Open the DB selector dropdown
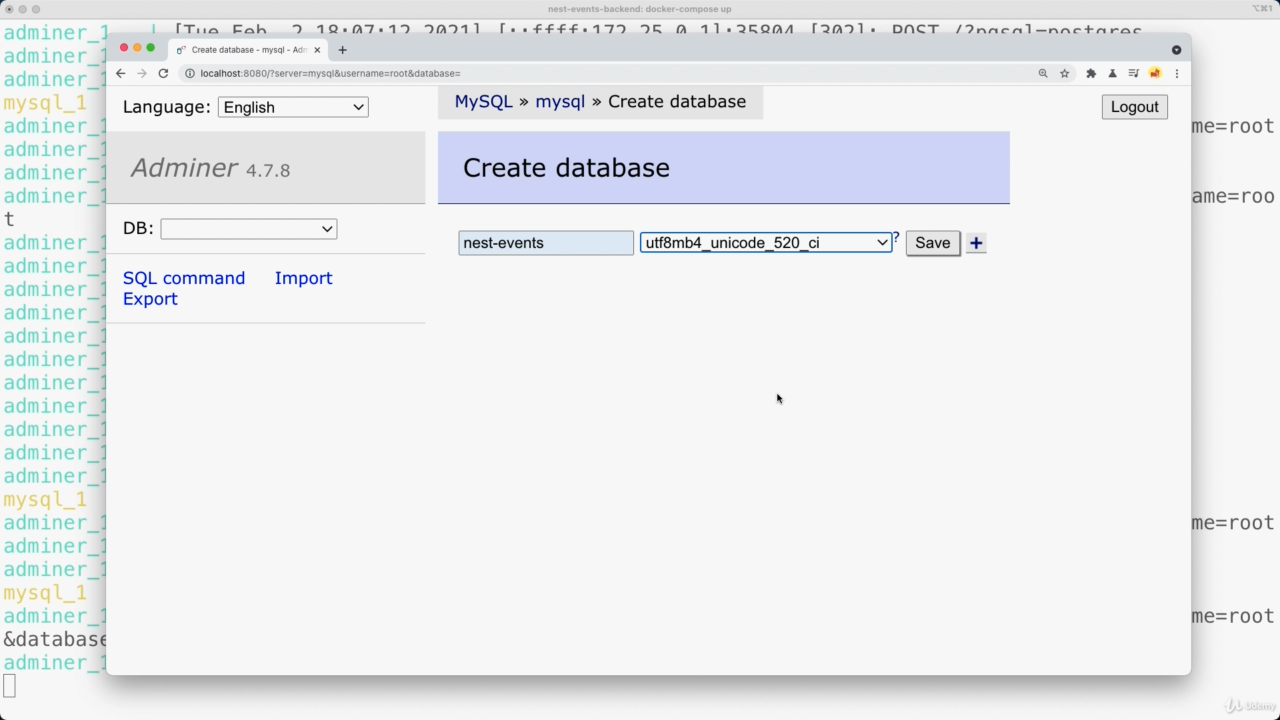 tap(248, 229)
